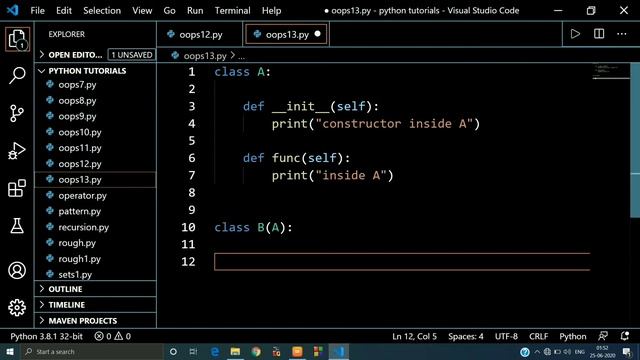This screenshot has height=360, width=640.
Task: Change indentation via Spaces: 4
Action: pos(466,336)
